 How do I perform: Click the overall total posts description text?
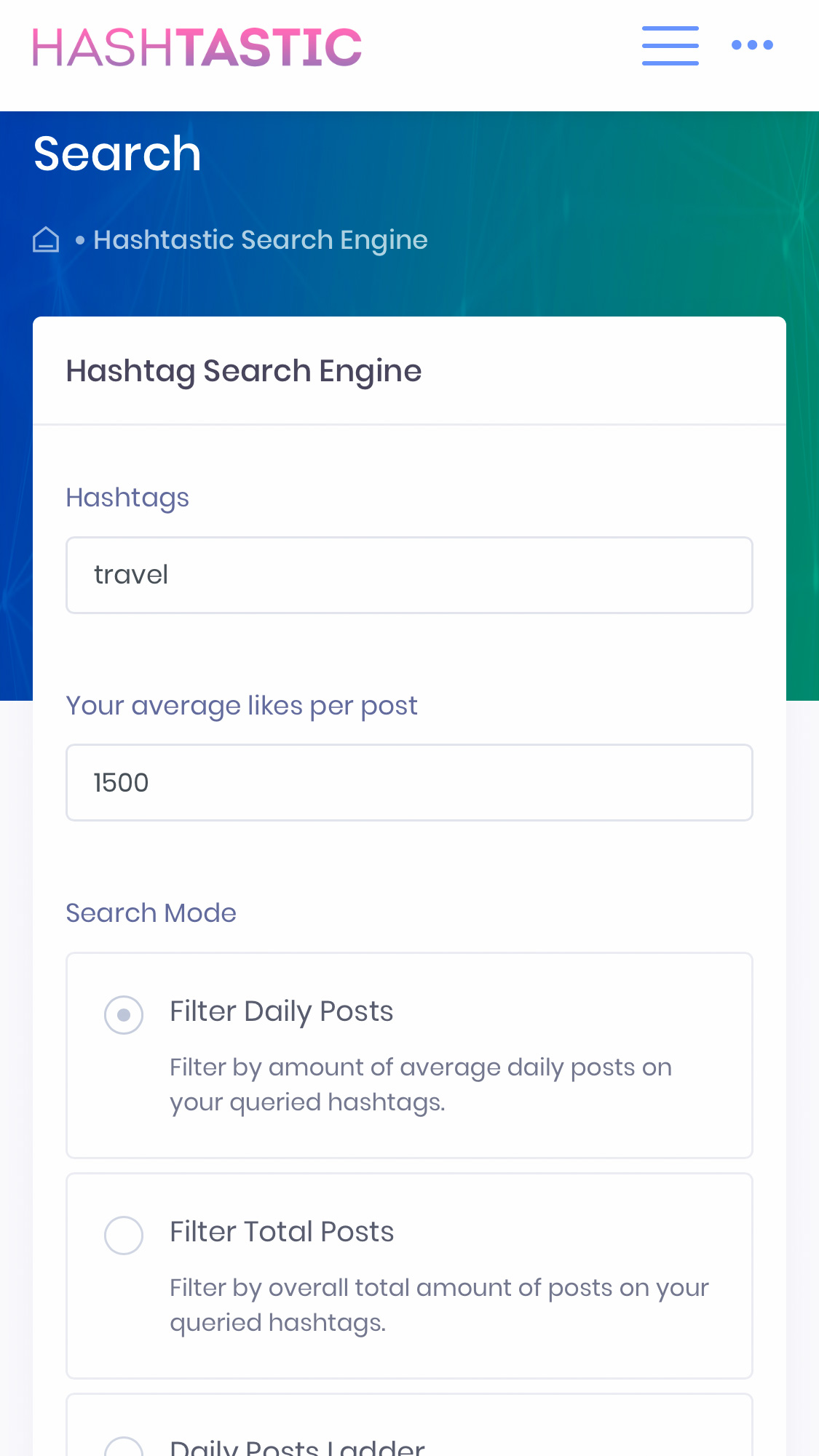439,1305
